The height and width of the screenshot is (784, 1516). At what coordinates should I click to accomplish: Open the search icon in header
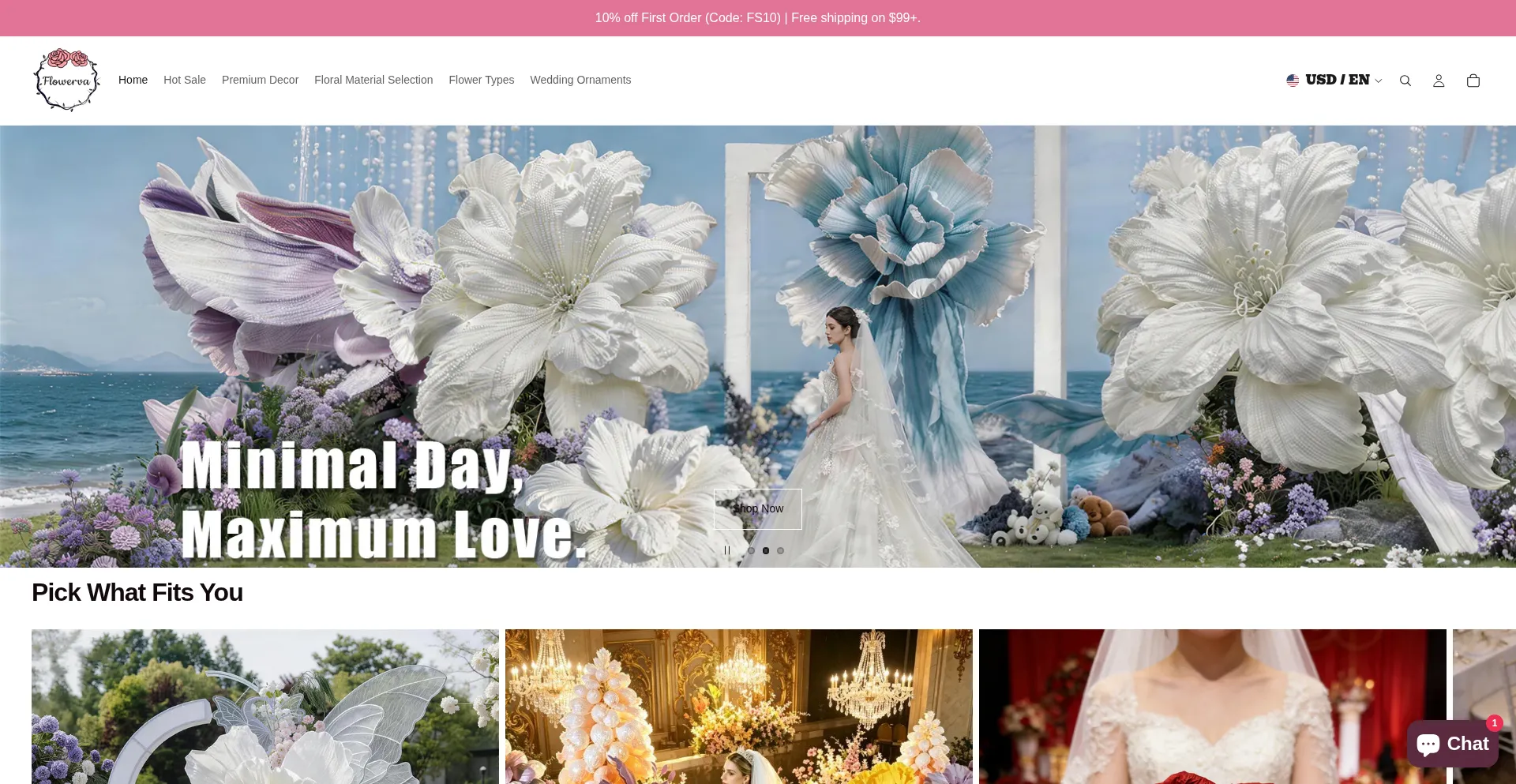tap(1405, 81)
